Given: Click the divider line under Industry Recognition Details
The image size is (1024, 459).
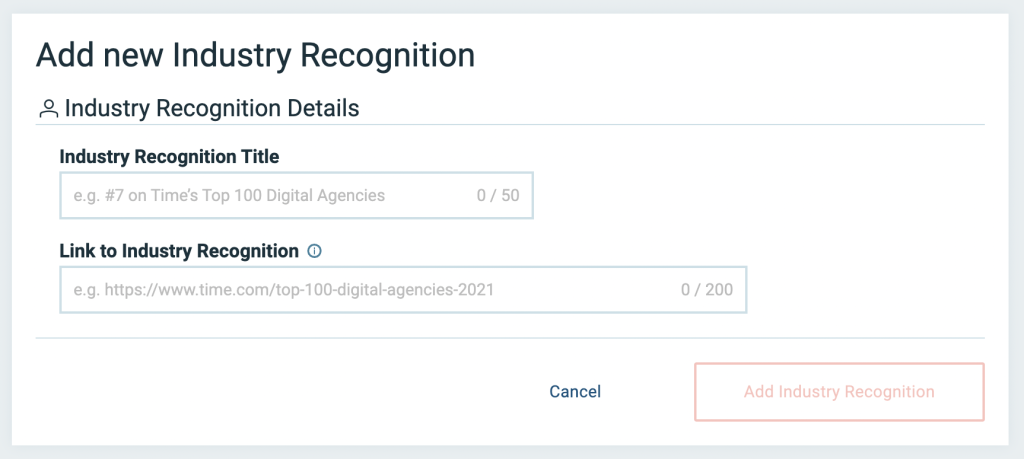Looking at the screenshot, I should tap(510, 124).
